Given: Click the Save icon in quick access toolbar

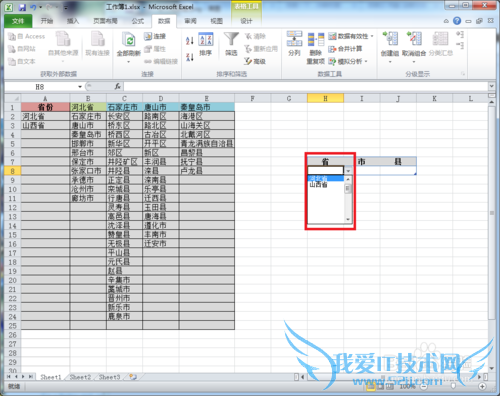Looking at the screenshot, I should pos(22,7).
